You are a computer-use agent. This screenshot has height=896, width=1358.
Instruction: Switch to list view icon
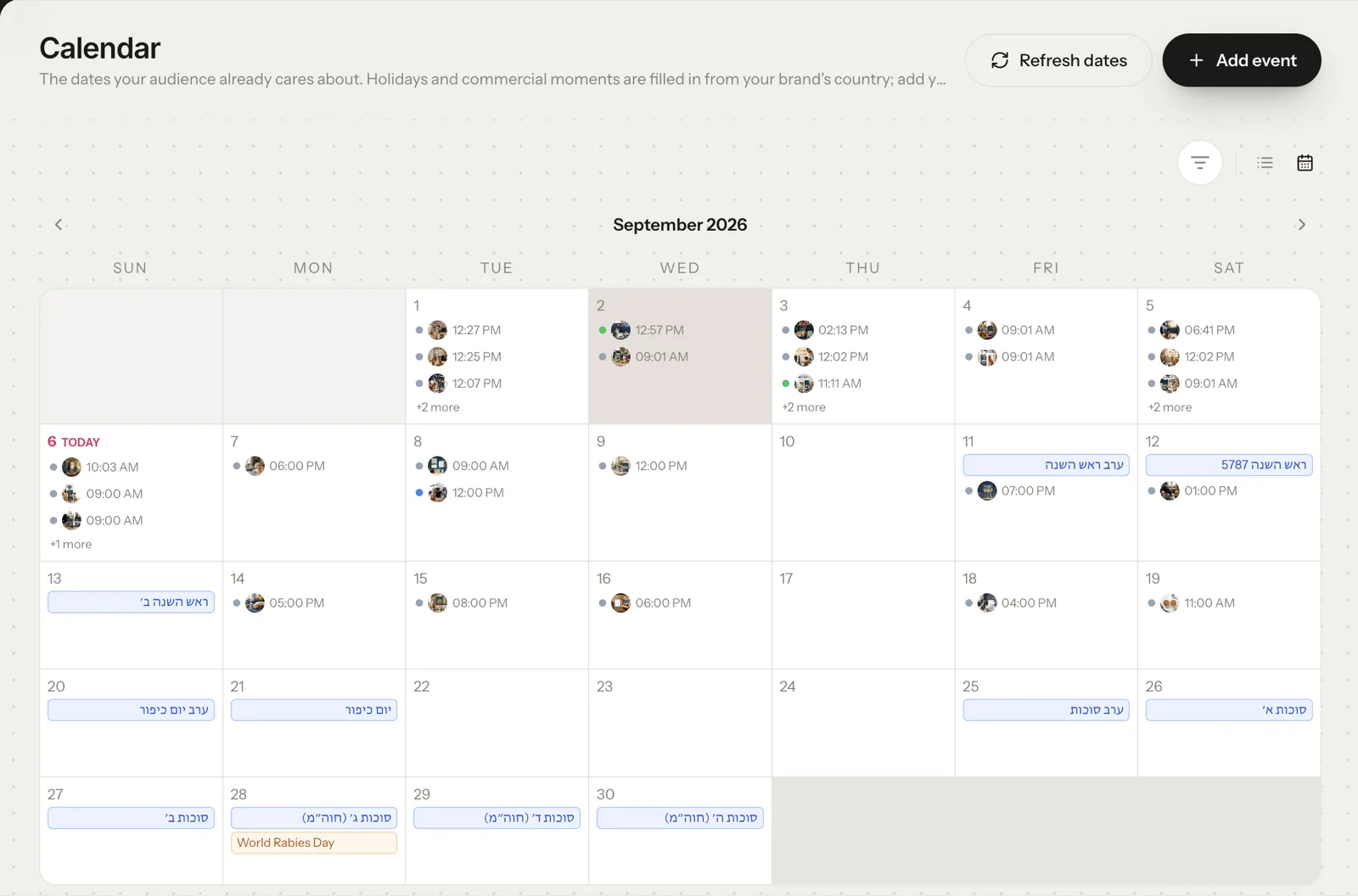pos(1265,163)
